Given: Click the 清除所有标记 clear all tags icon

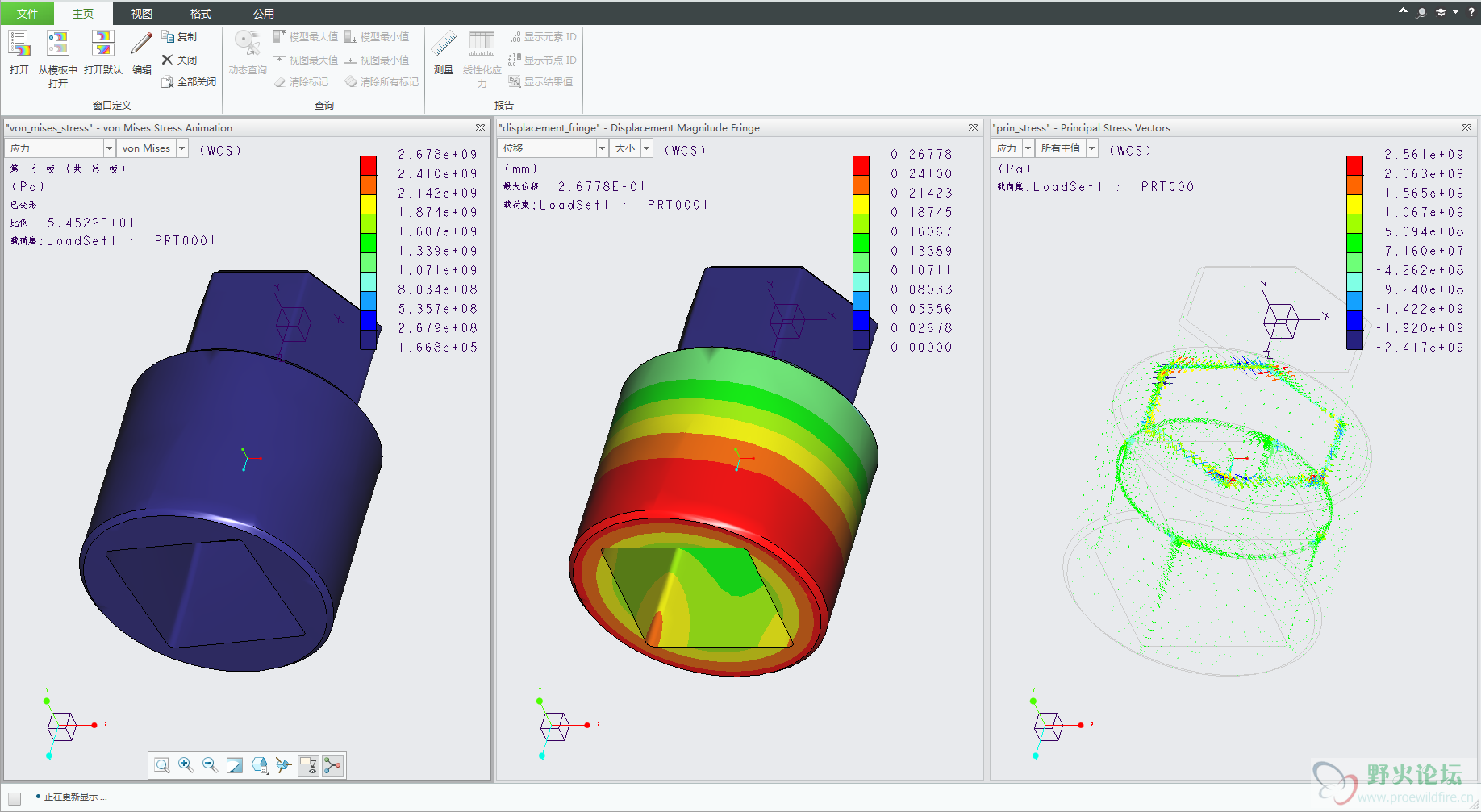Looking at the screenshot, I should click(x=351, y=81).
